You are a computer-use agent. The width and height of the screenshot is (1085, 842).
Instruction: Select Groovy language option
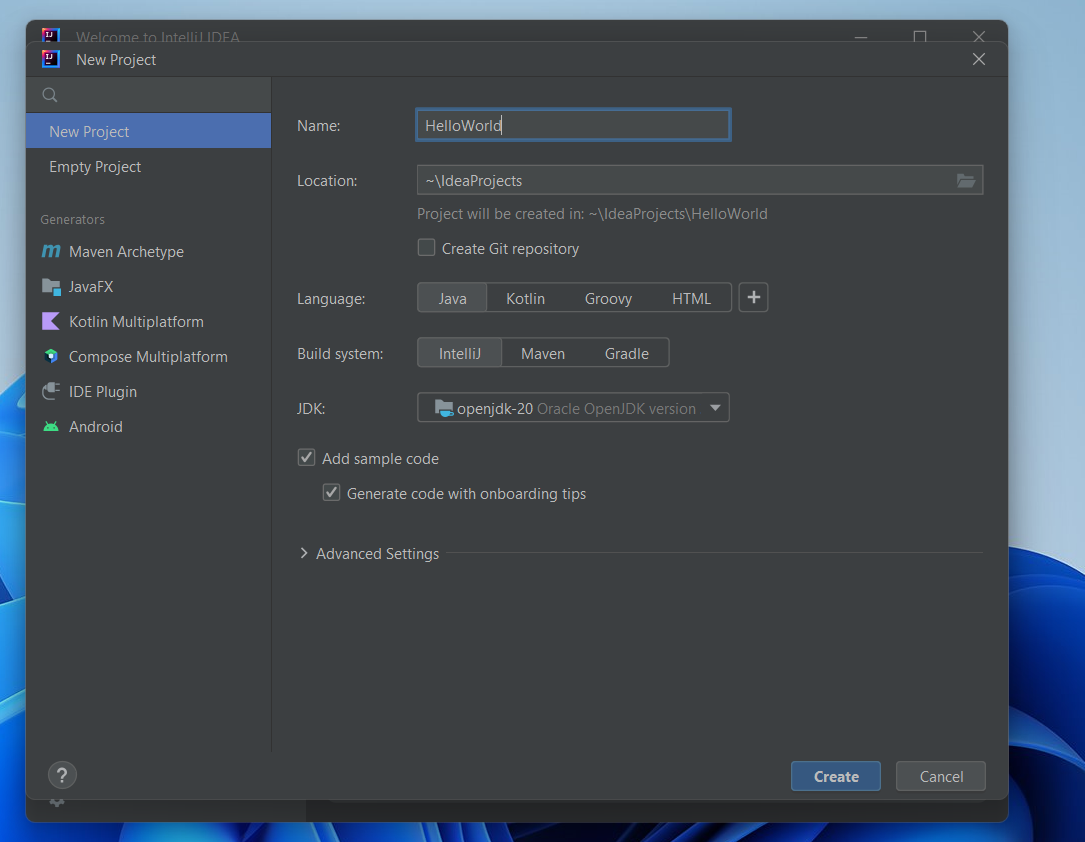click(x=608, y=298)
